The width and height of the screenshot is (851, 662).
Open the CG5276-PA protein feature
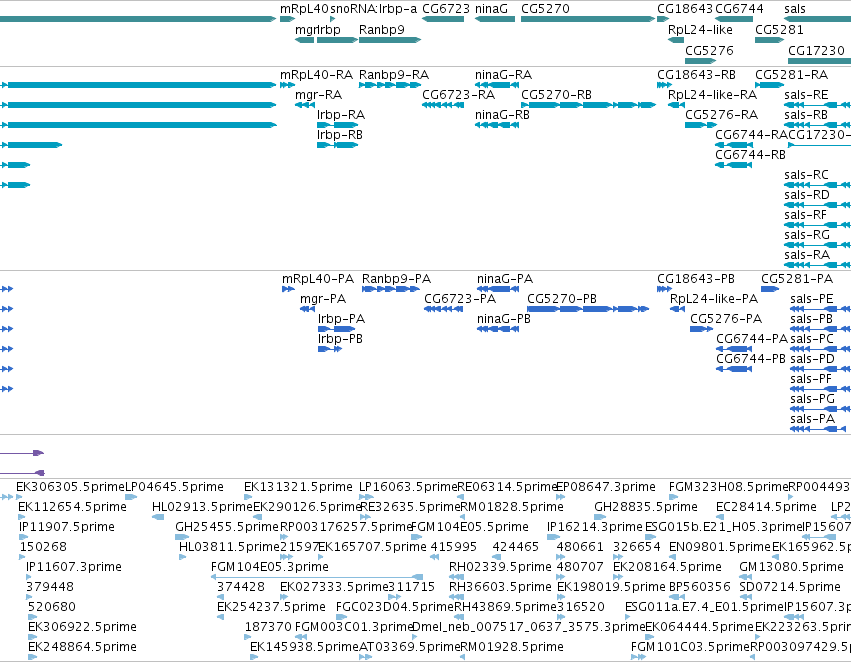click(701, 329)
